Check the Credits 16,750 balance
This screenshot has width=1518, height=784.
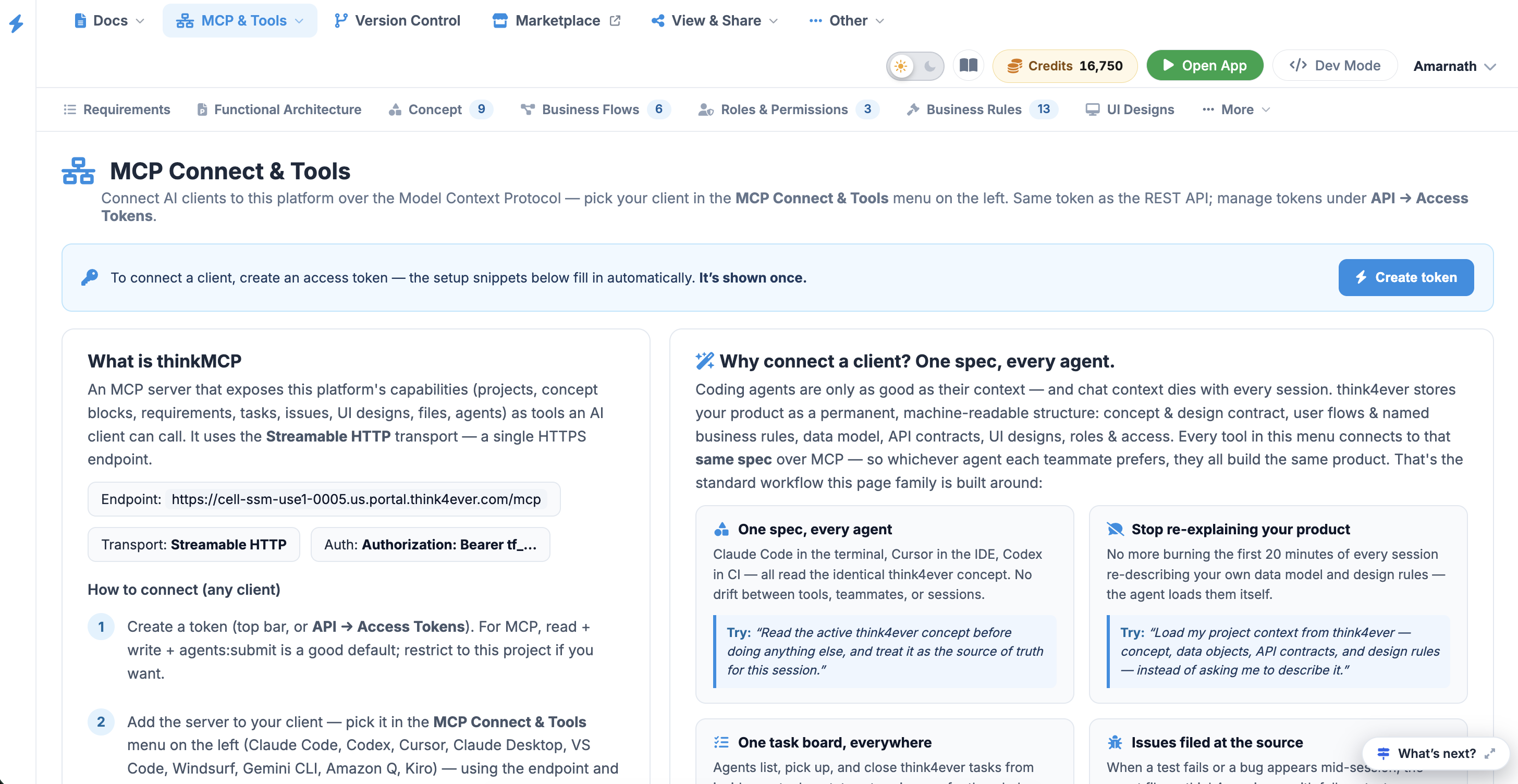point(1065,66)
